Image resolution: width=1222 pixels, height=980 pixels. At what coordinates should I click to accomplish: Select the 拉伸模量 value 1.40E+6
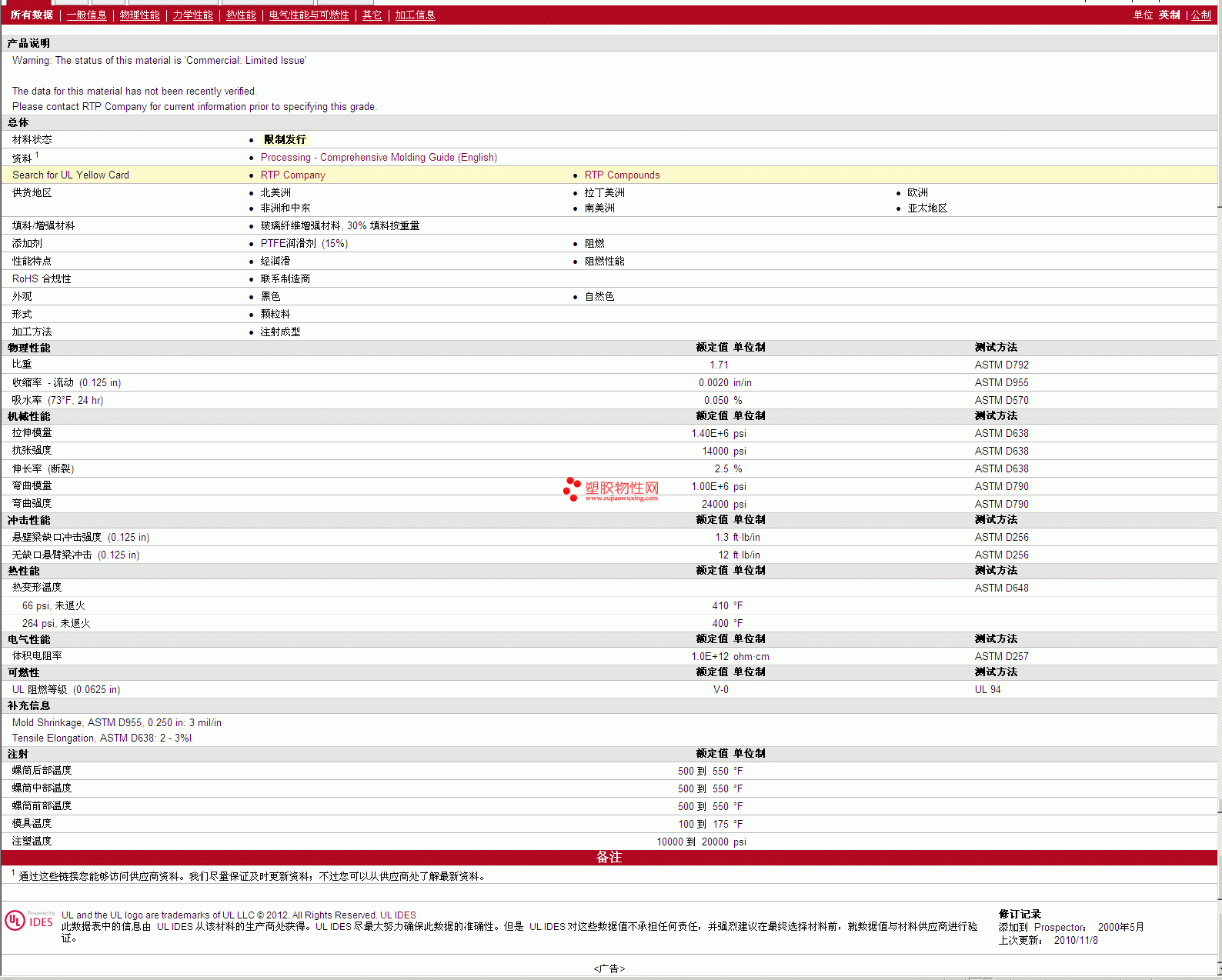709,434
